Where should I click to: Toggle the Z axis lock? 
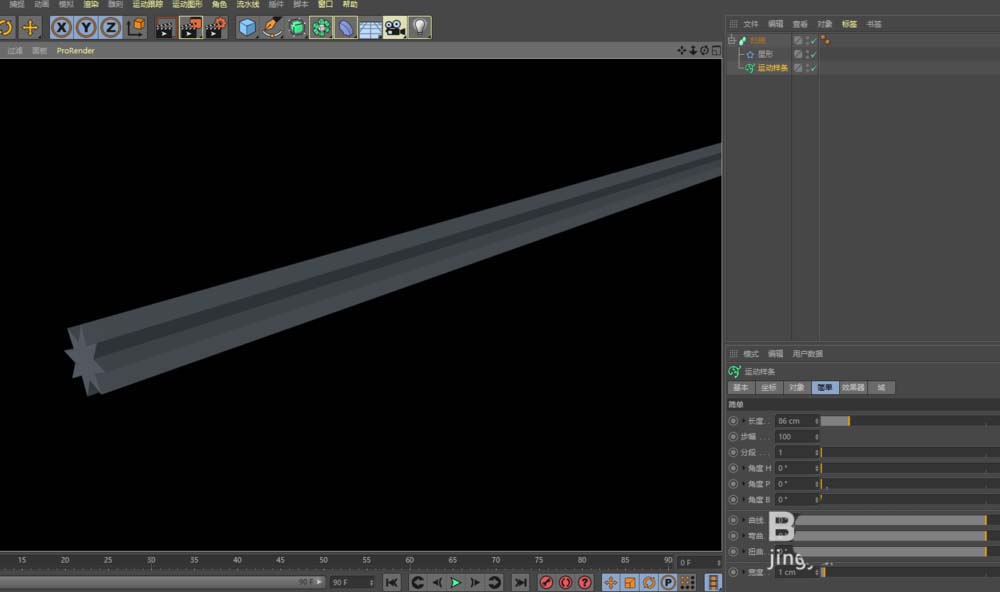point(110,28)
